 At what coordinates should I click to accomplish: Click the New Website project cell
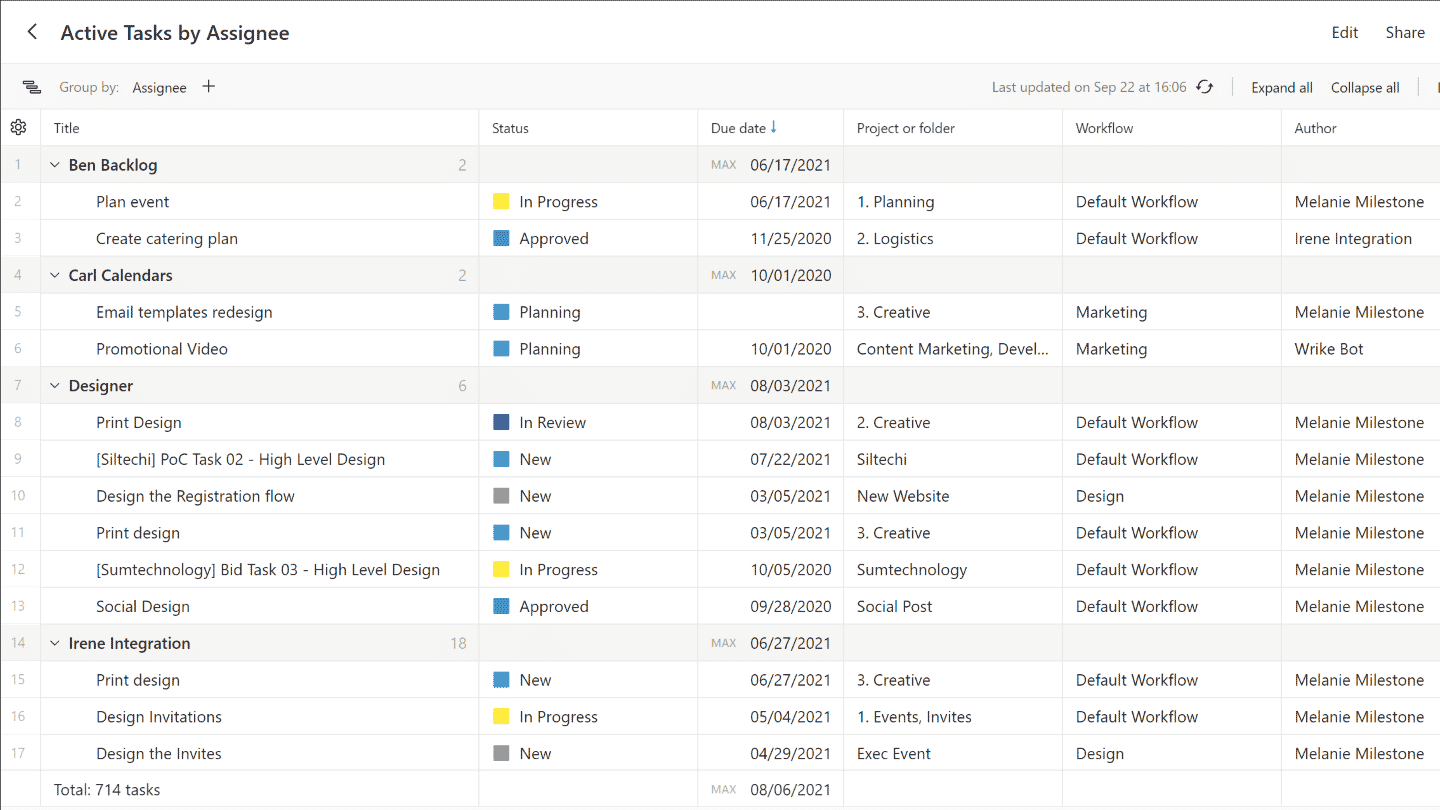953,496
